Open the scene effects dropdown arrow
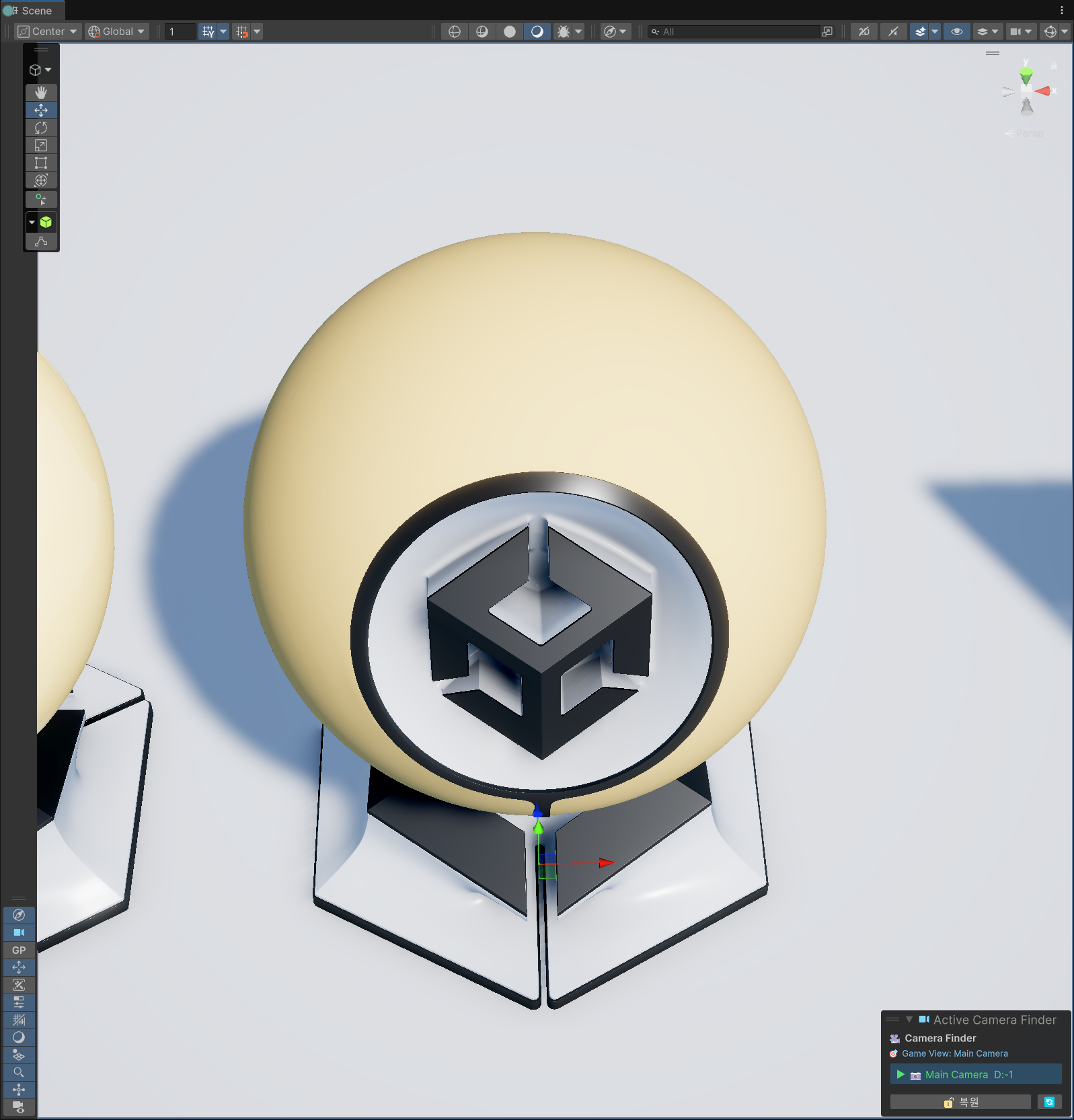Image resolution: width=1074 pixels, height=1120 pixels. pos(935,32)
